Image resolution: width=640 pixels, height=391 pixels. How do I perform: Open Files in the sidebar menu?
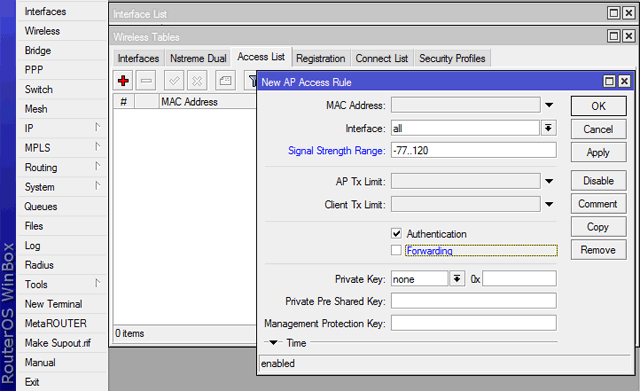(62, 226)
